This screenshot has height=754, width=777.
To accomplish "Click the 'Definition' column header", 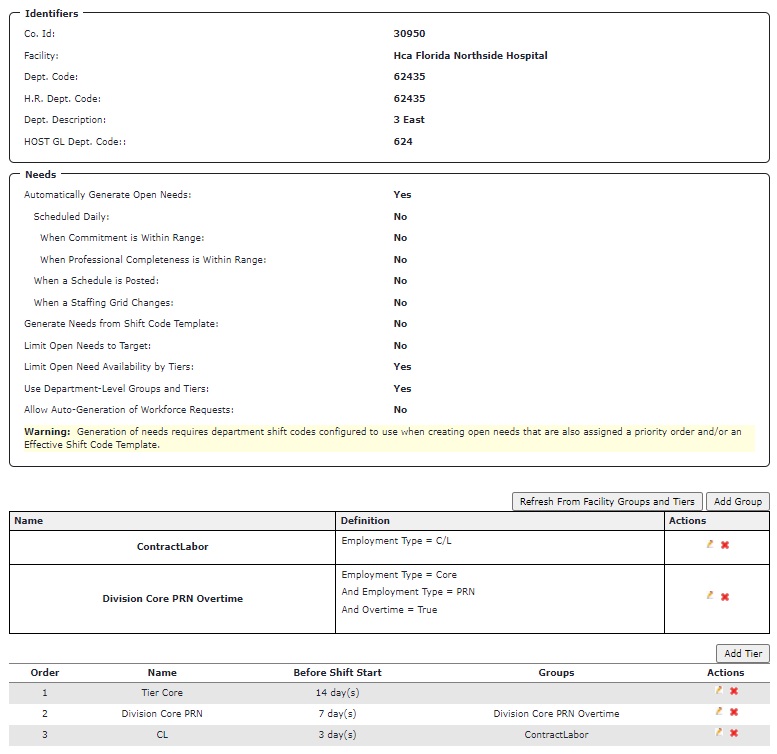I will click(x=365, y=521).
